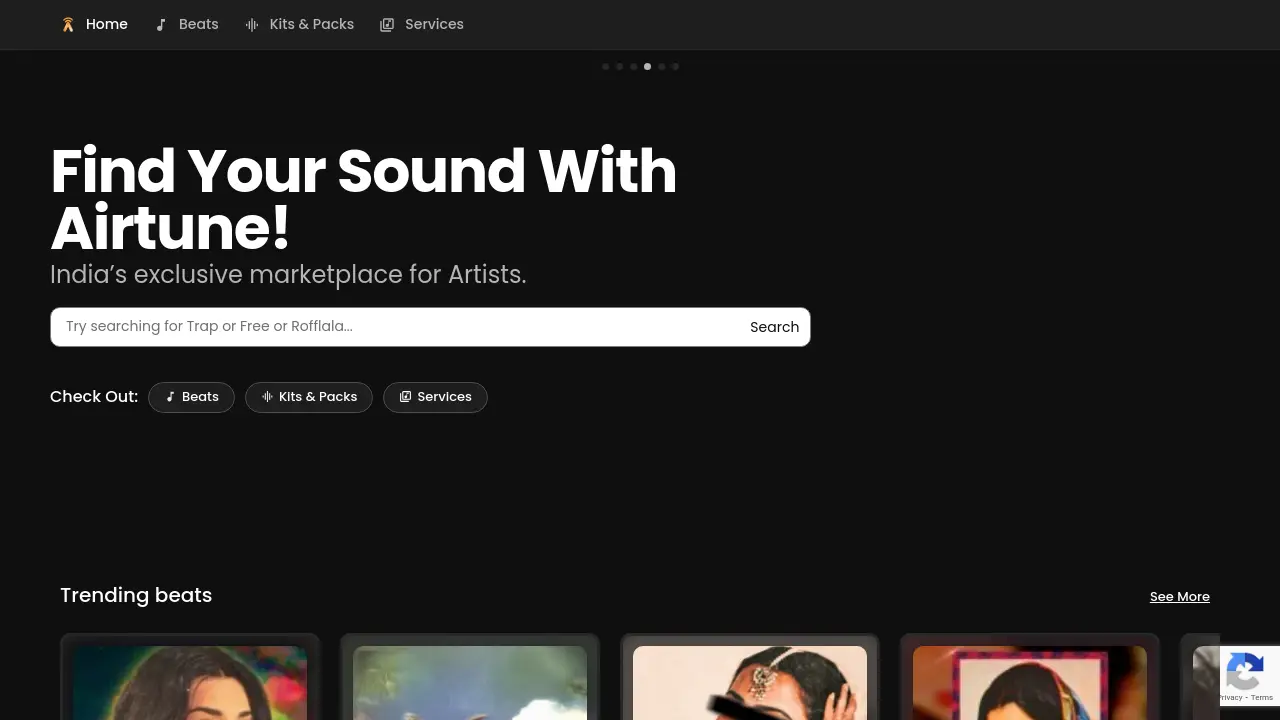This screenshot has height=720, width=1280.
Task: Select the first carousel indicator dot
Action: (605, 66)
